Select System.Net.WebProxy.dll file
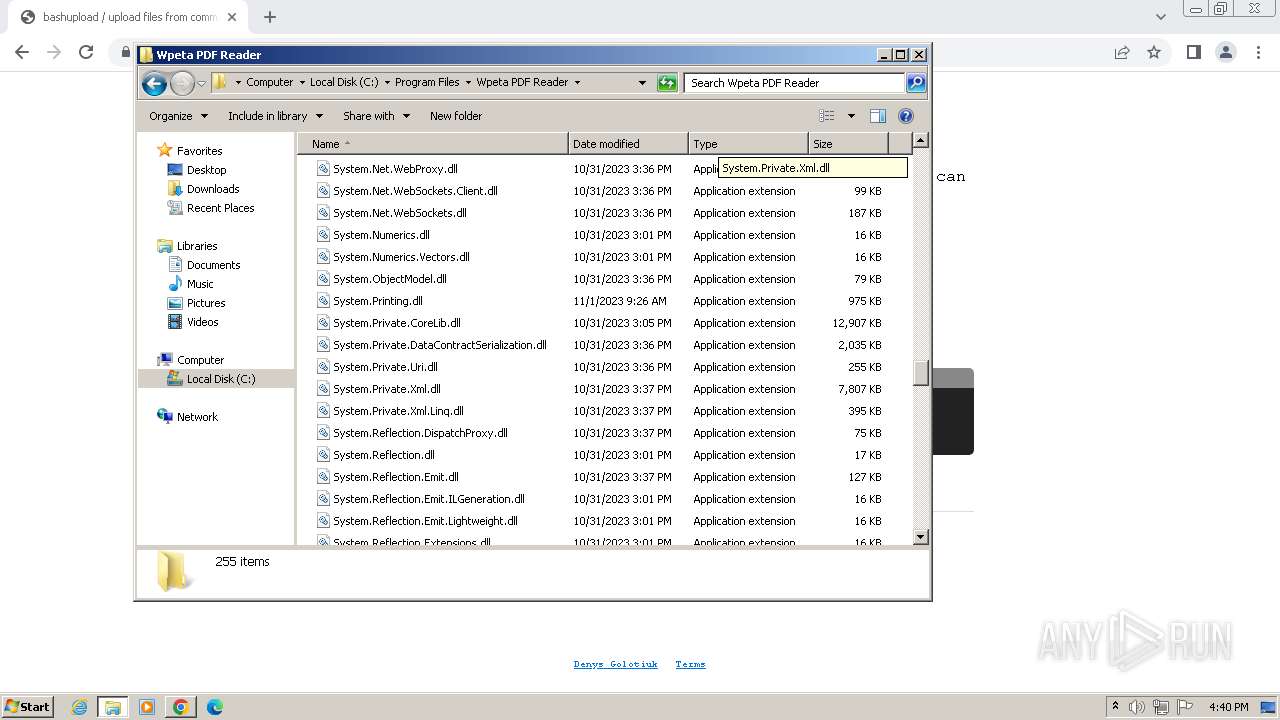The image size is (1280, 720). [395, 169]
